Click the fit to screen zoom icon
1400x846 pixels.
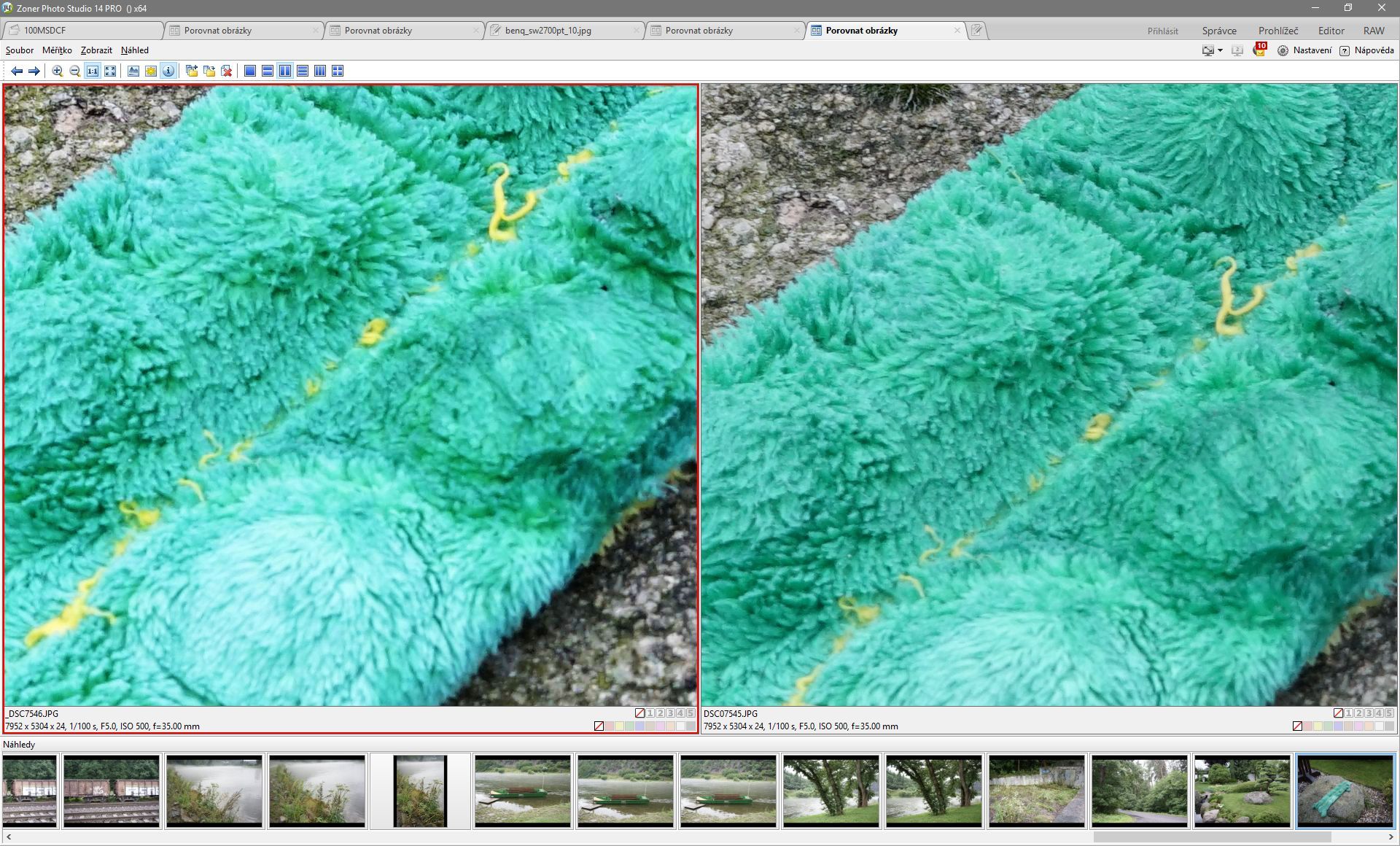(x=110, y=71)
